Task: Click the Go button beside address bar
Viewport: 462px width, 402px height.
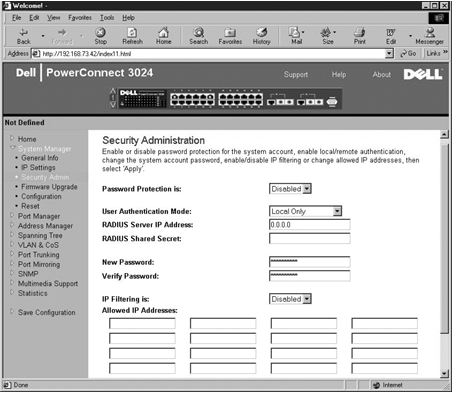Action: point(408,53)
